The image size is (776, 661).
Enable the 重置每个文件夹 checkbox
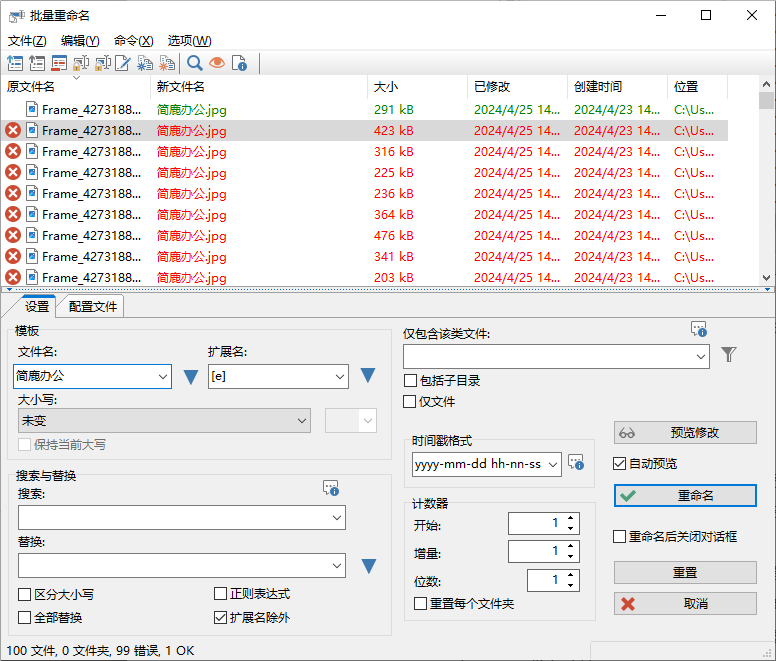click(x=421, y=604)
